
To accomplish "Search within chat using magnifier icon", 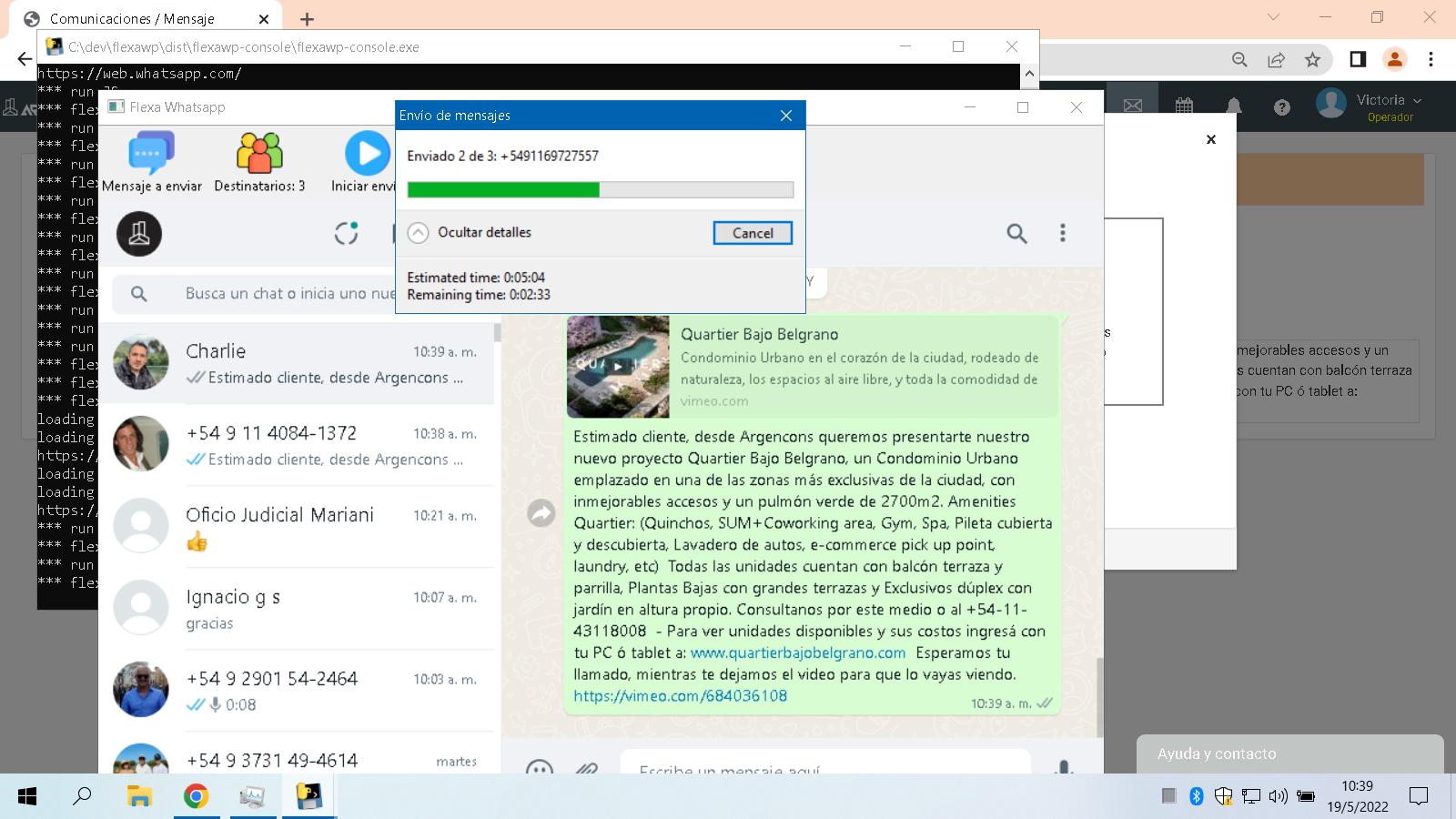I will tap(1016, 234).
